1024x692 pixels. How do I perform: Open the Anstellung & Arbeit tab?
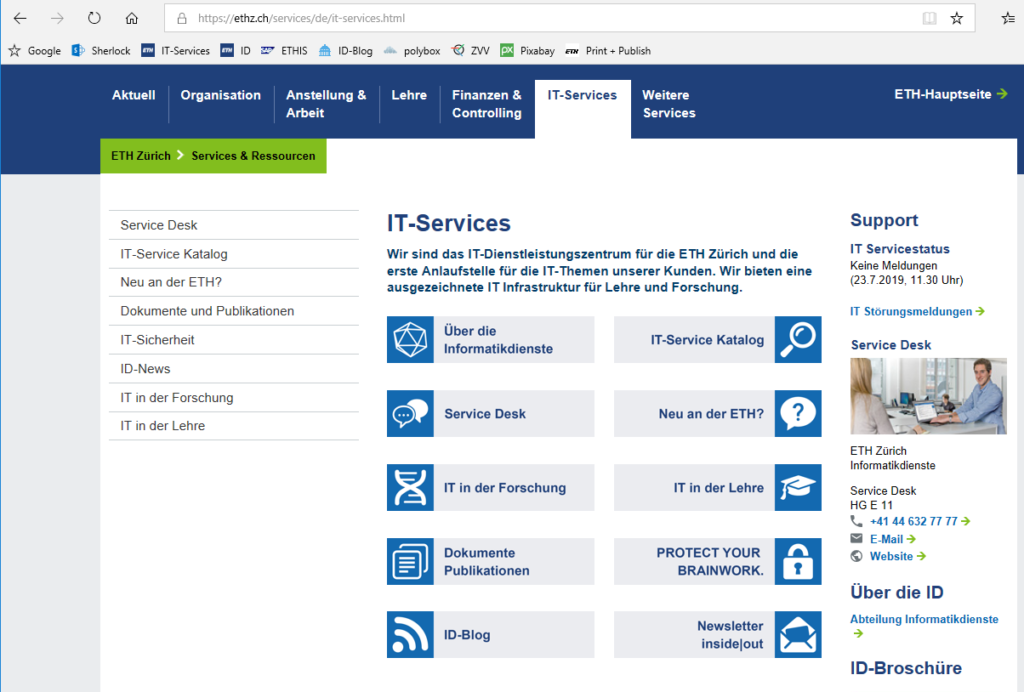326,104
